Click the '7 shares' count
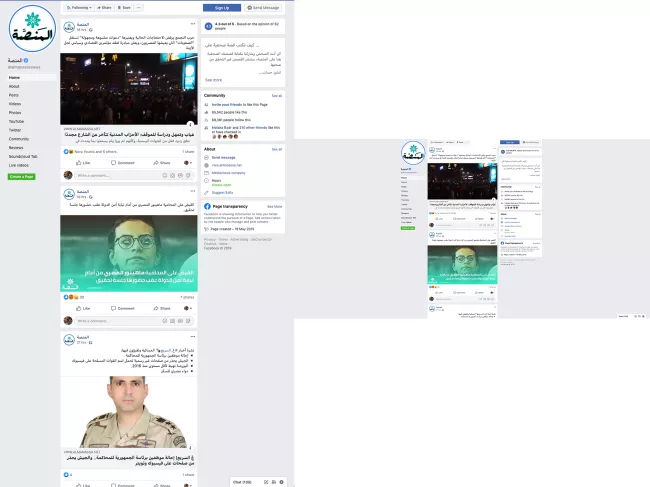 (187, 297)
